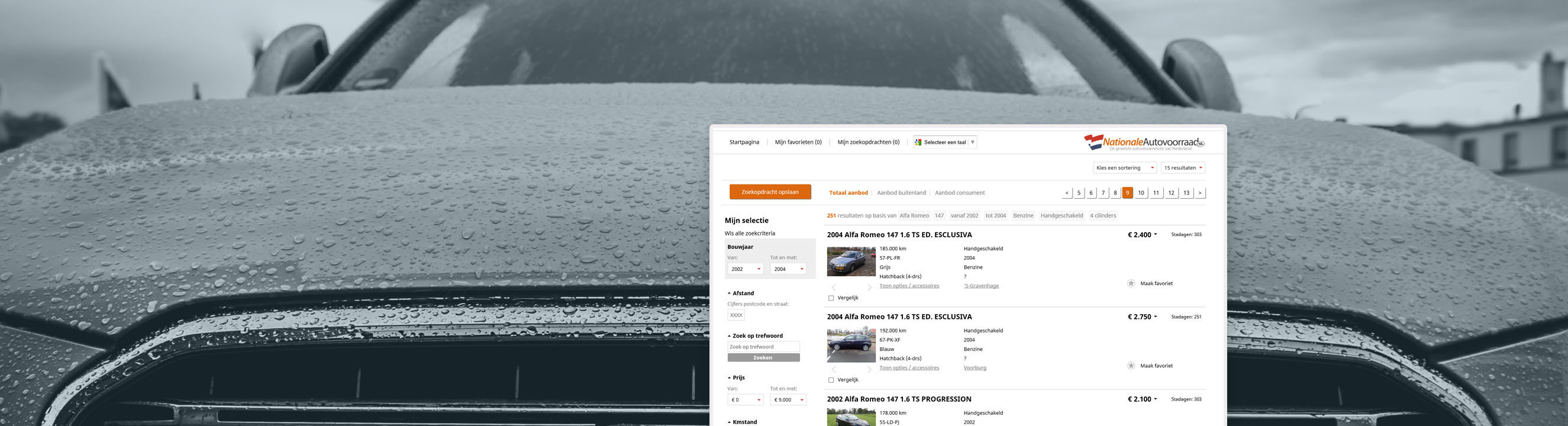Switch to the Aanbod consument tab

coord(959,193)
